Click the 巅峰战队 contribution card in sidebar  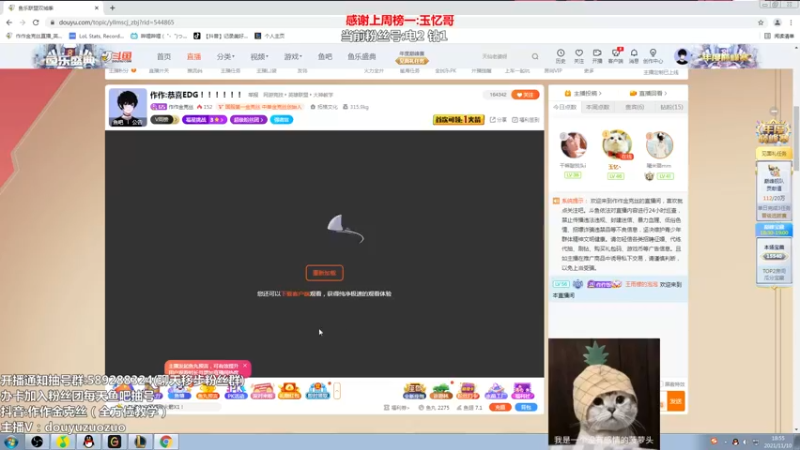pos(773,190)
